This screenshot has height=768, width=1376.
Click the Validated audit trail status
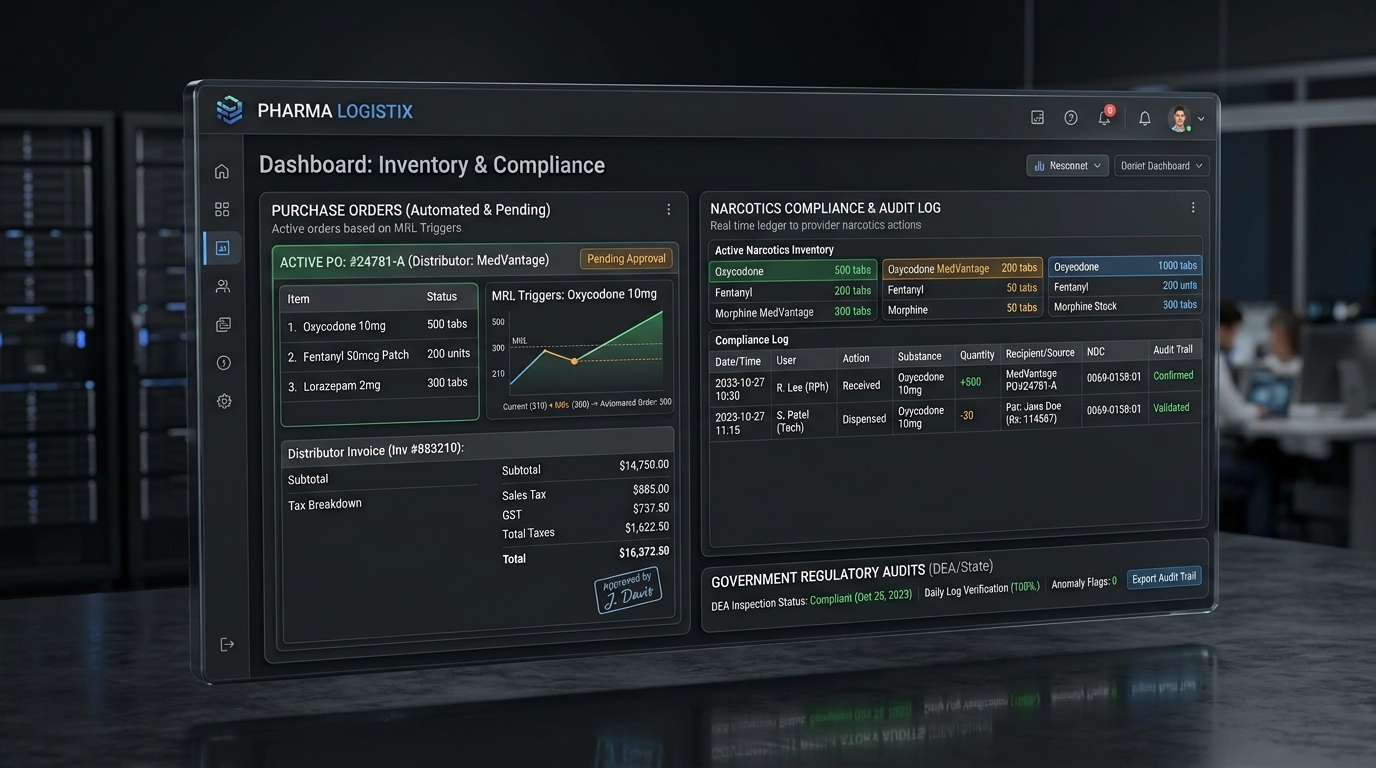click(1171, 407)
